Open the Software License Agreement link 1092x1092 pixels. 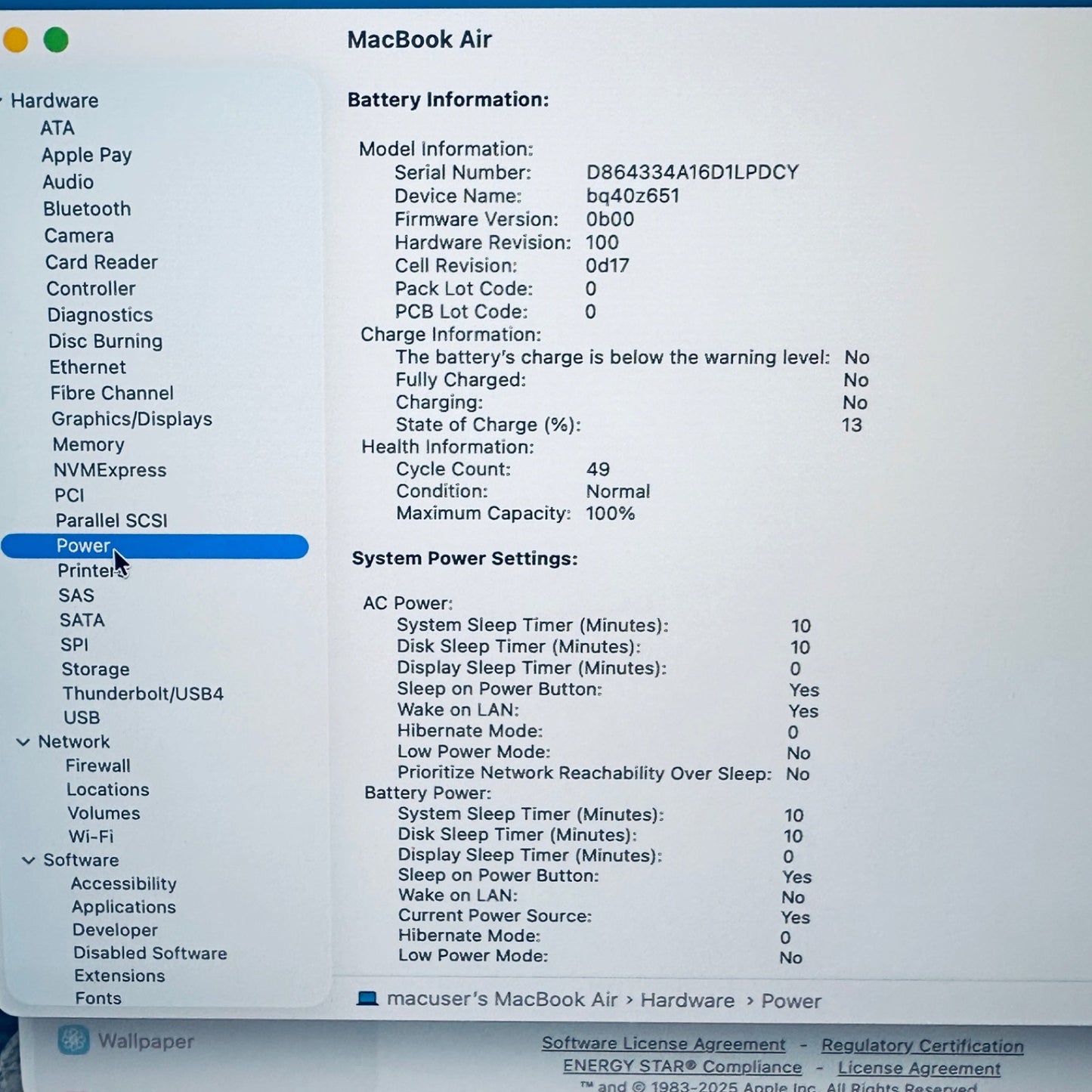coord(663,1043)
